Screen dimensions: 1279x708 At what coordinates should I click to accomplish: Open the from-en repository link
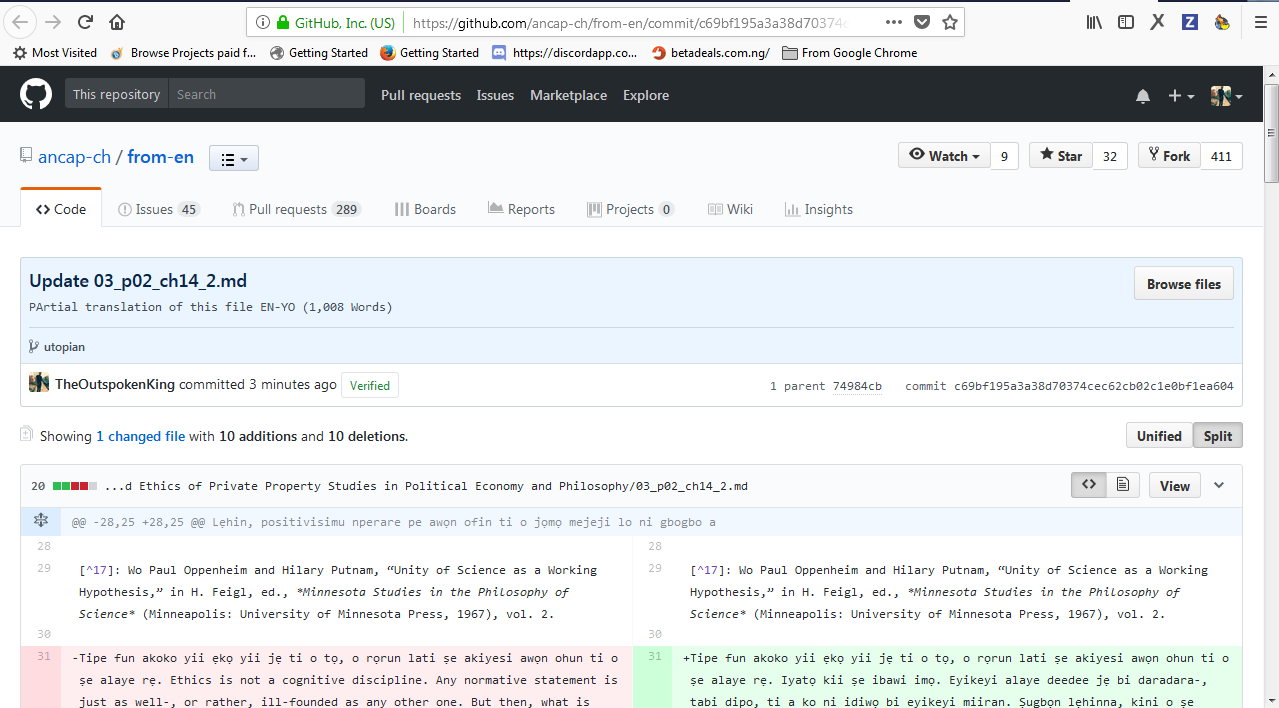[x=161, y=157]
